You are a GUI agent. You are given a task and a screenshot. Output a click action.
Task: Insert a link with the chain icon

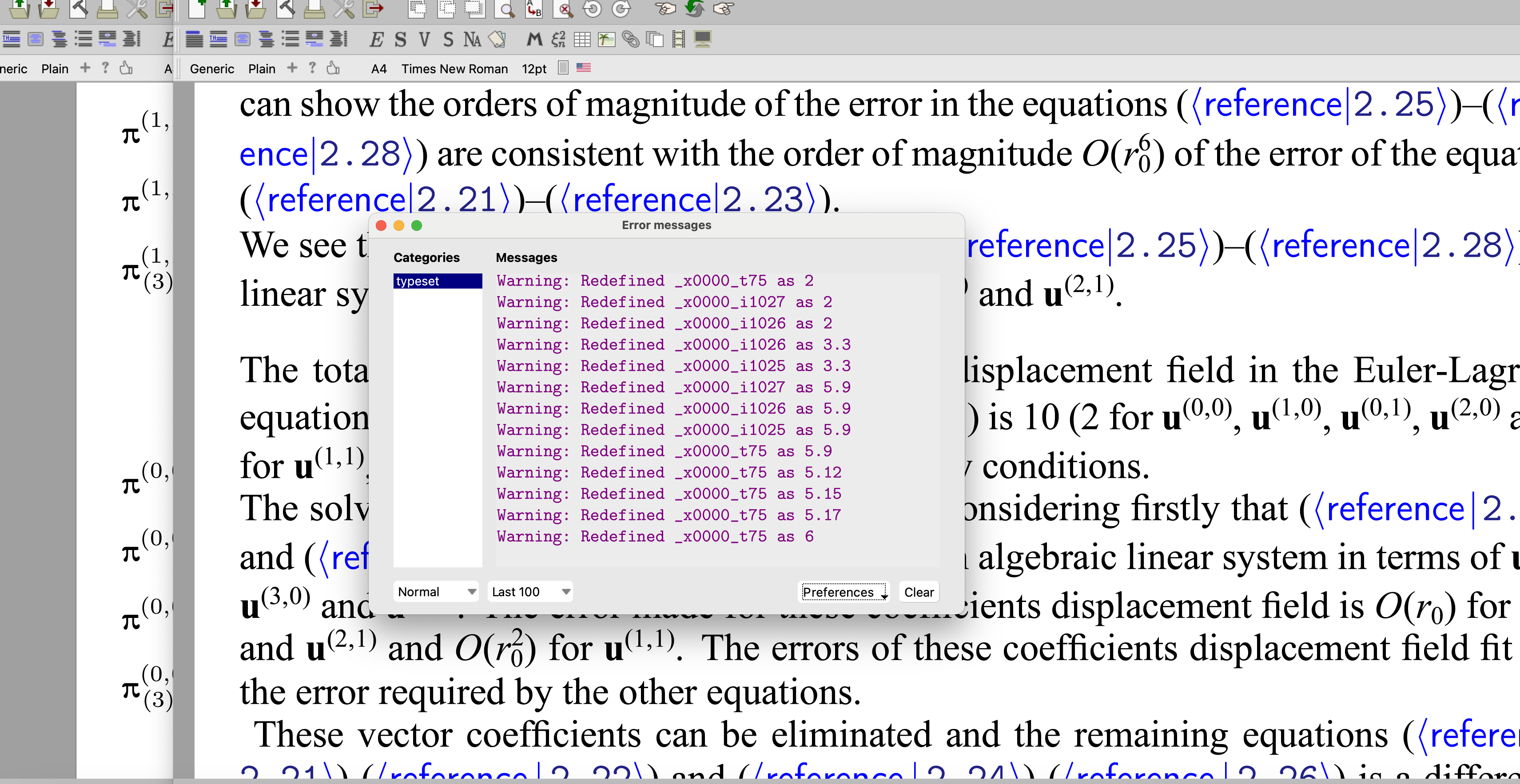(630, 40)
